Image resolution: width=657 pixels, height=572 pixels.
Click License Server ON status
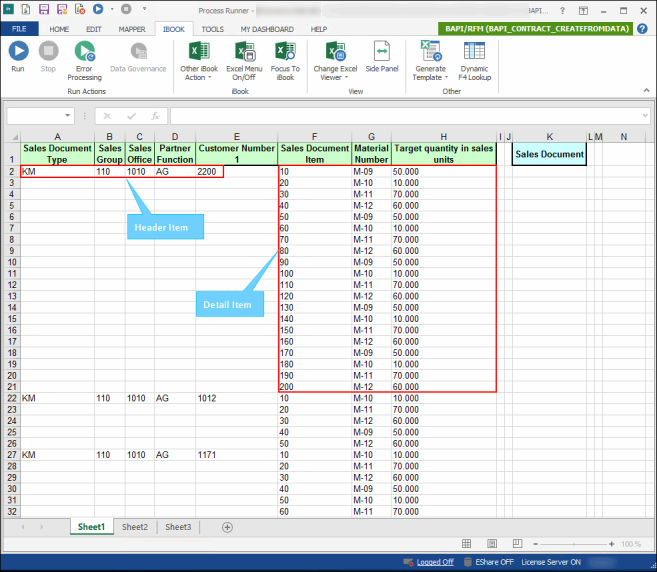tap(551, 562)
